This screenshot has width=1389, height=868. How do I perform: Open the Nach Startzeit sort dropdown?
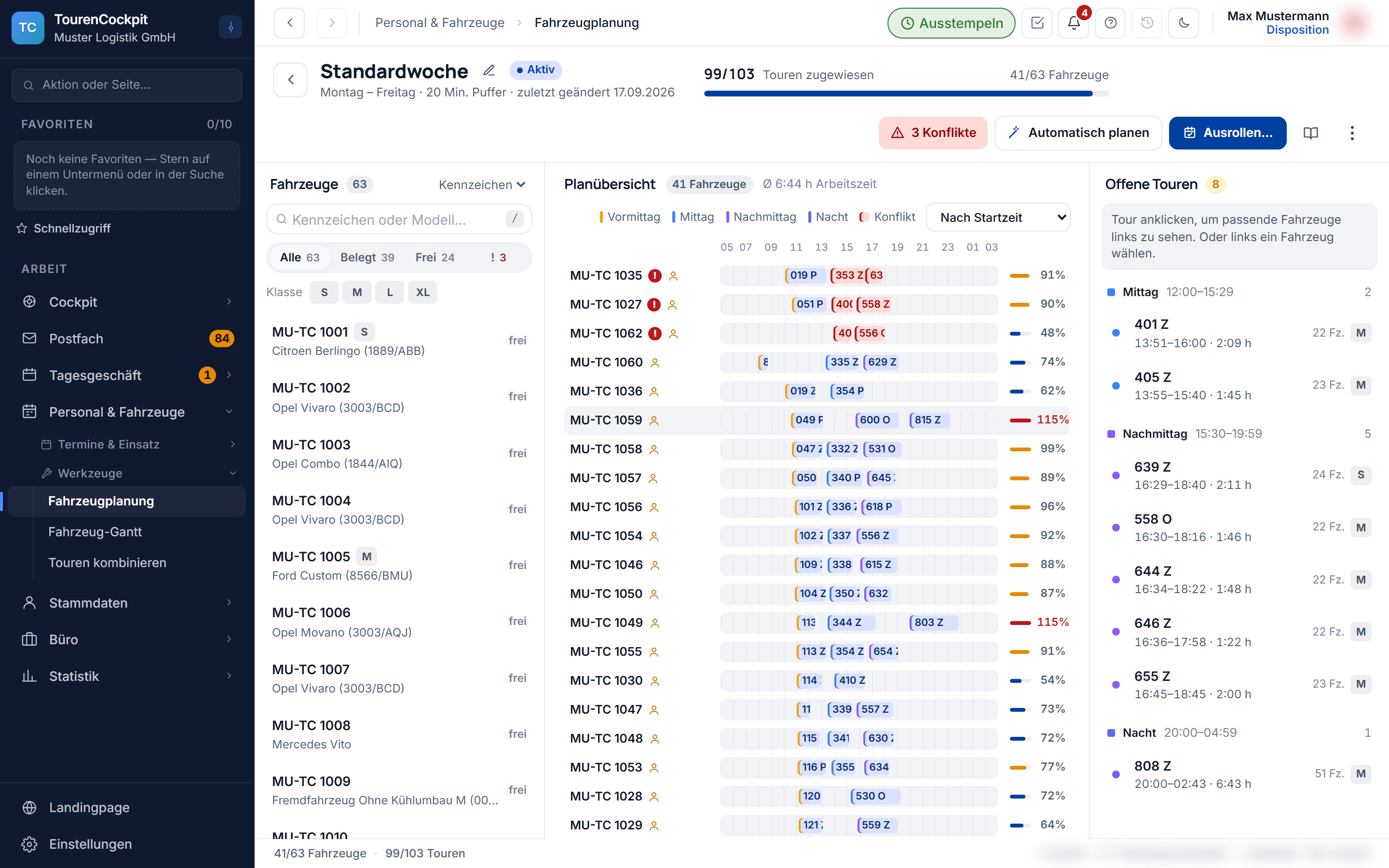pos(998,217)
